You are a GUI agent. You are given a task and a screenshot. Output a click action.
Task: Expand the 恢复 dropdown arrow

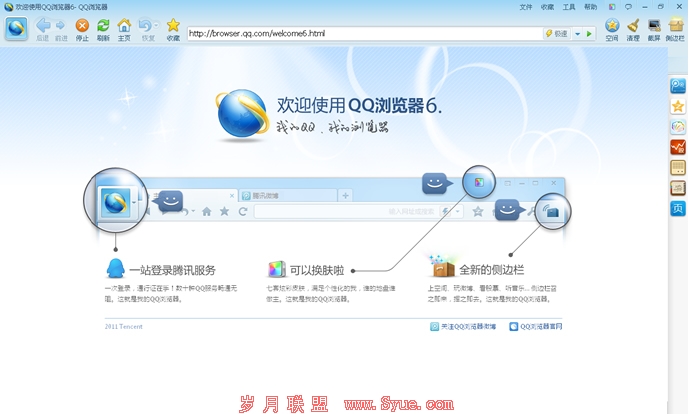pyautogui.click(x=156, y=25)
